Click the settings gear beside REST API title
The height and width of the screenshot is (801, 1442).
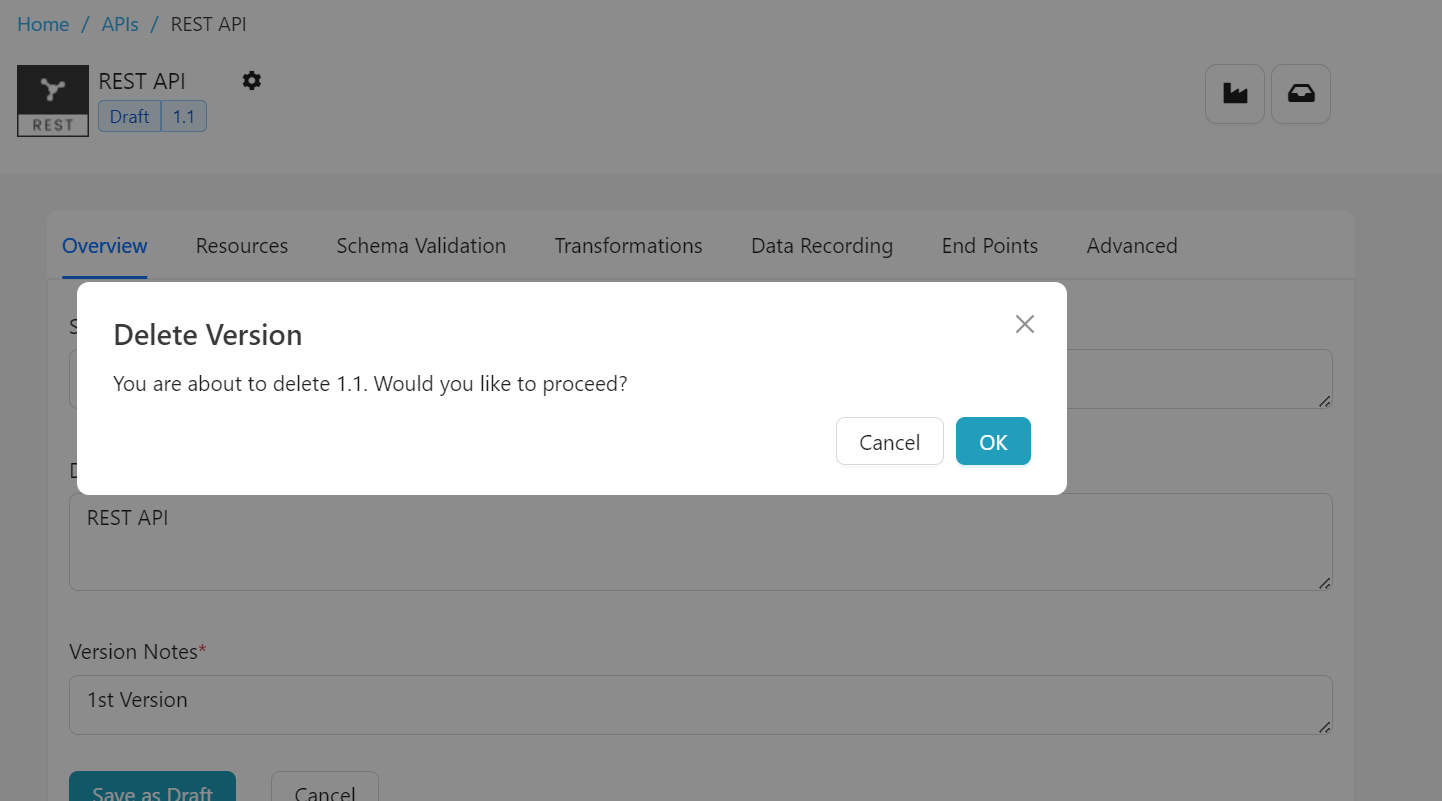click(x=252, y=81)
